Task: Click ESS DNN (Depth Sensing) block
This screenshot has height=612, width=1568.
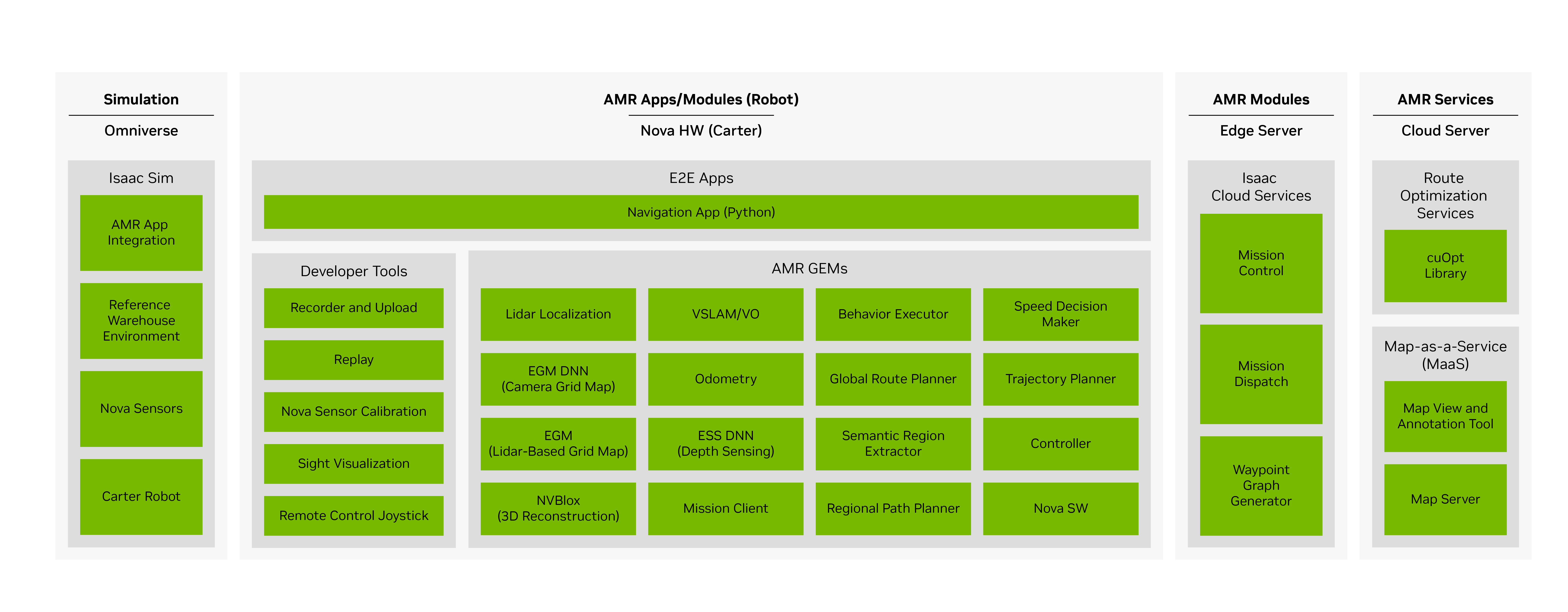Action: click(x=726, y=444)
